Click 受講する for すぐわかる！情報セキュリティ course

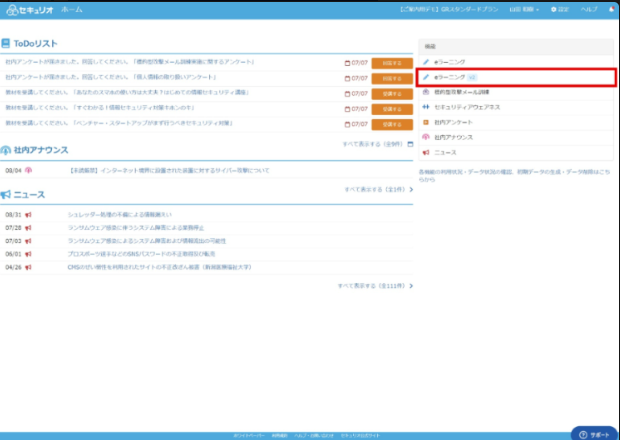[392, 109]
